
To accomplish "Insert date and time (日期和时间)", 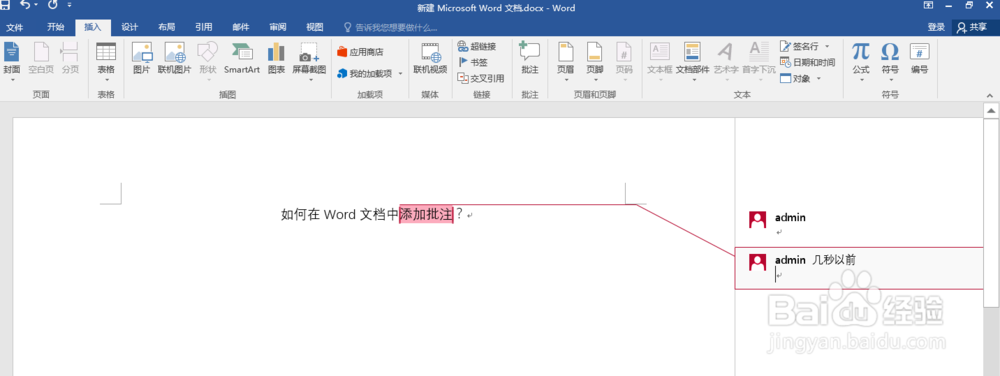I will (x=807, y=62).
